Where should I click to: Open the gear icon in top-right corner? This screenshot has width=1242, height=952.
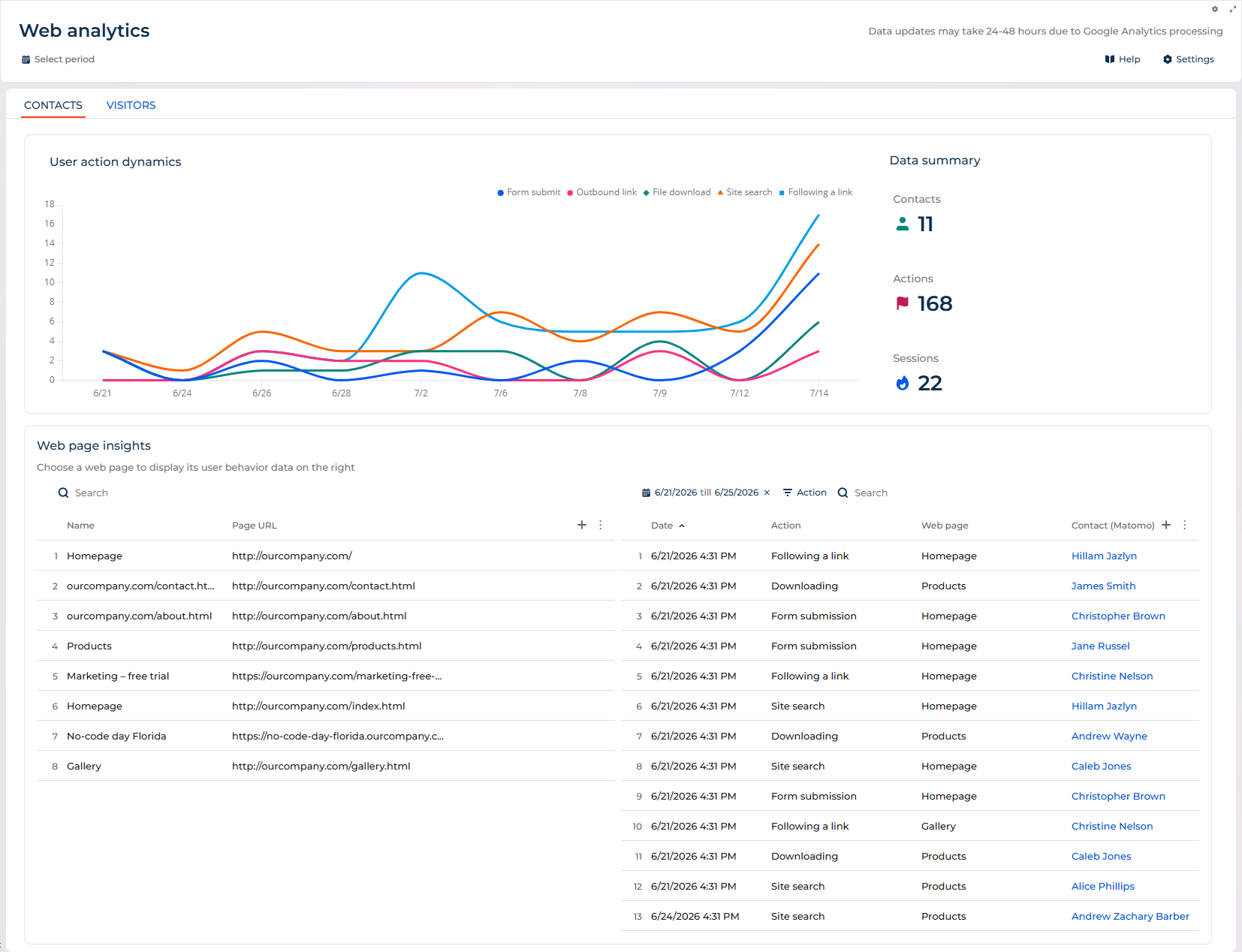1215,9
